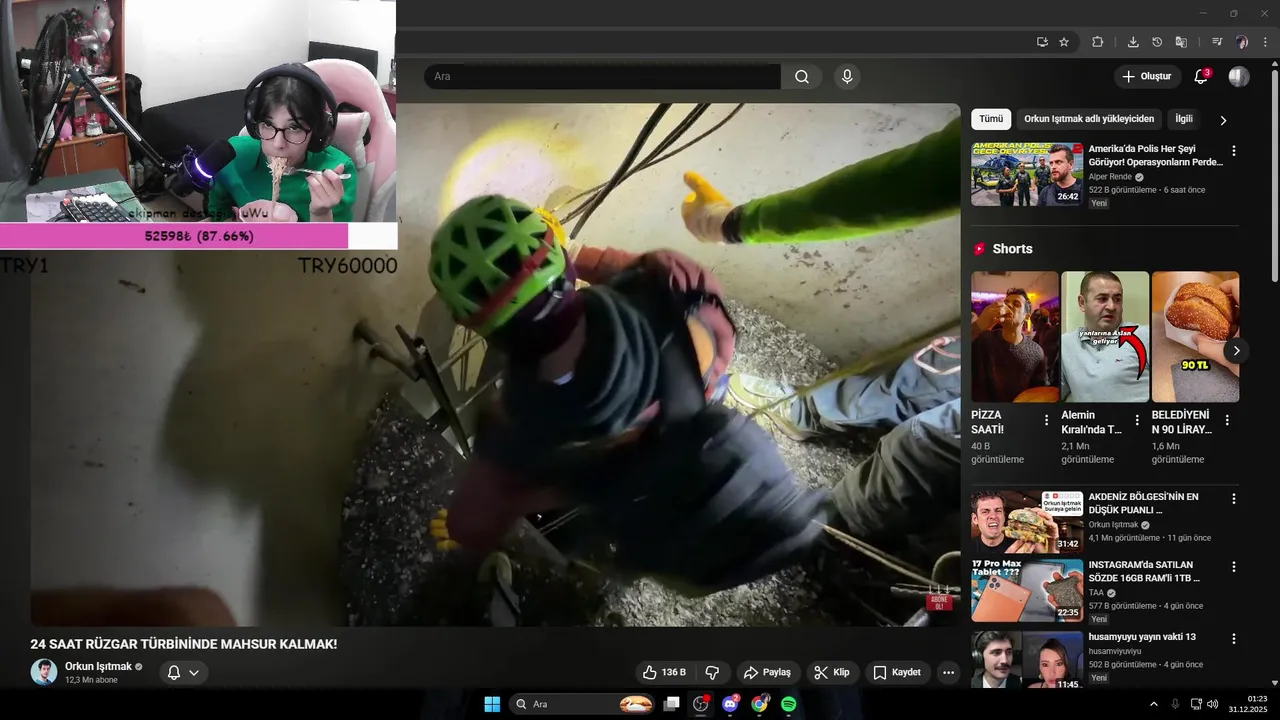Click in the YouTube Ara search field
The height and width of the screenshot is (720, 1280).
pos(602,77)
